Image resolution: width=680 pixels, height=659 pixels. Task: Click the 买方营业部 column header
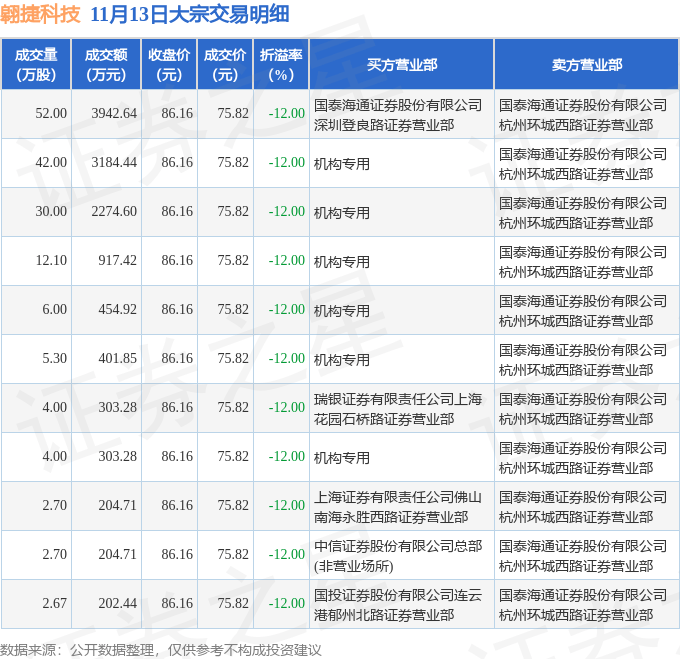click(402, 65)
